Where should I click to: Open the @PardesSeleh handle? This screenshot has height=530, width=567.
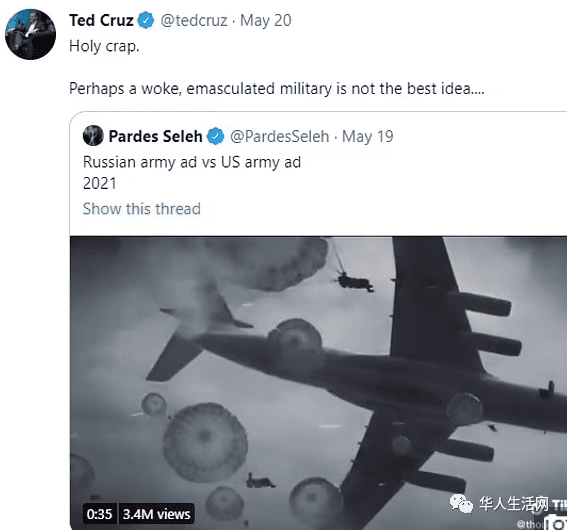pyautogui.click(x=280, y=137)
